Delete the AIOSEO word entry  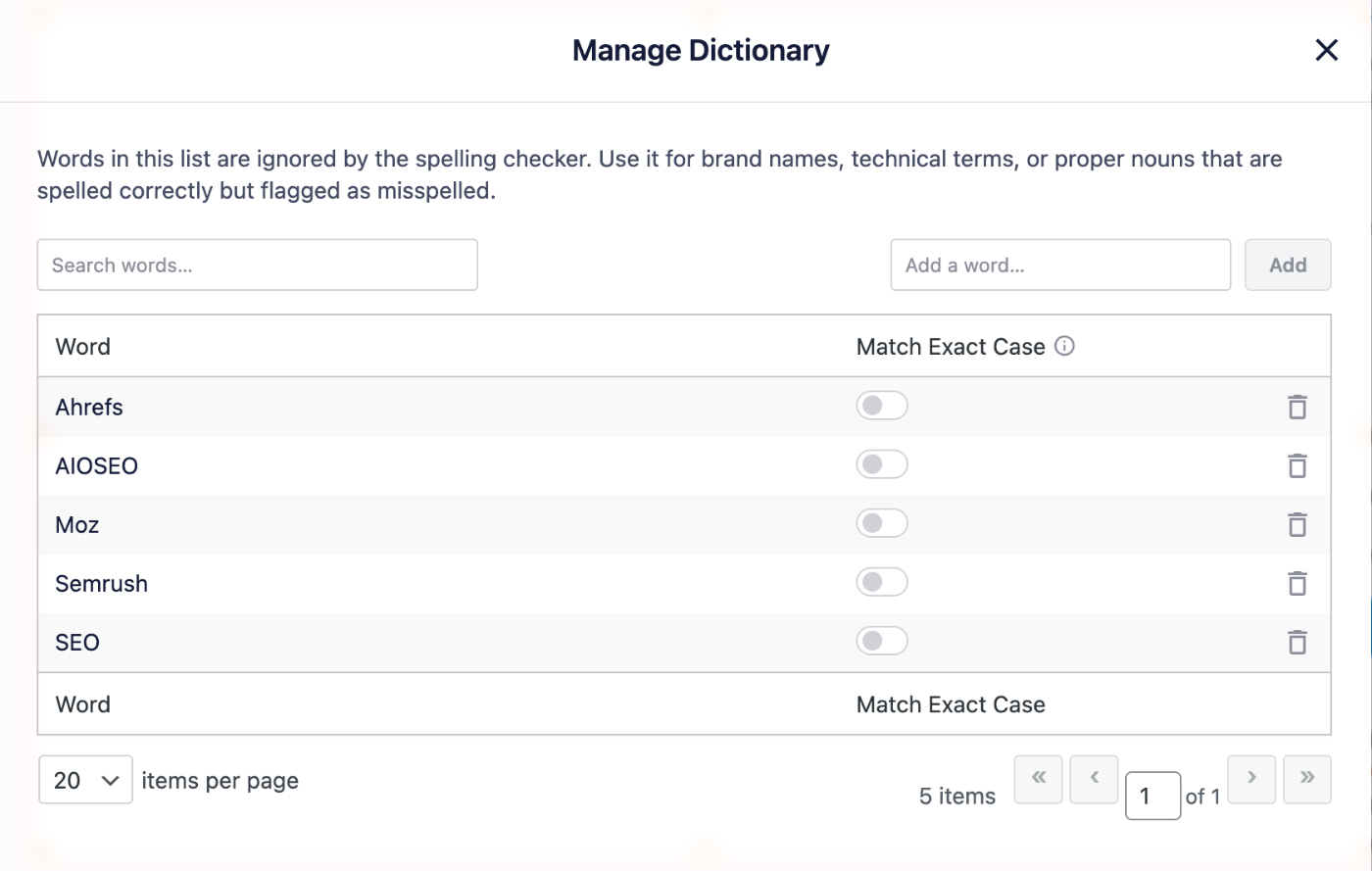pos(1297,465)
